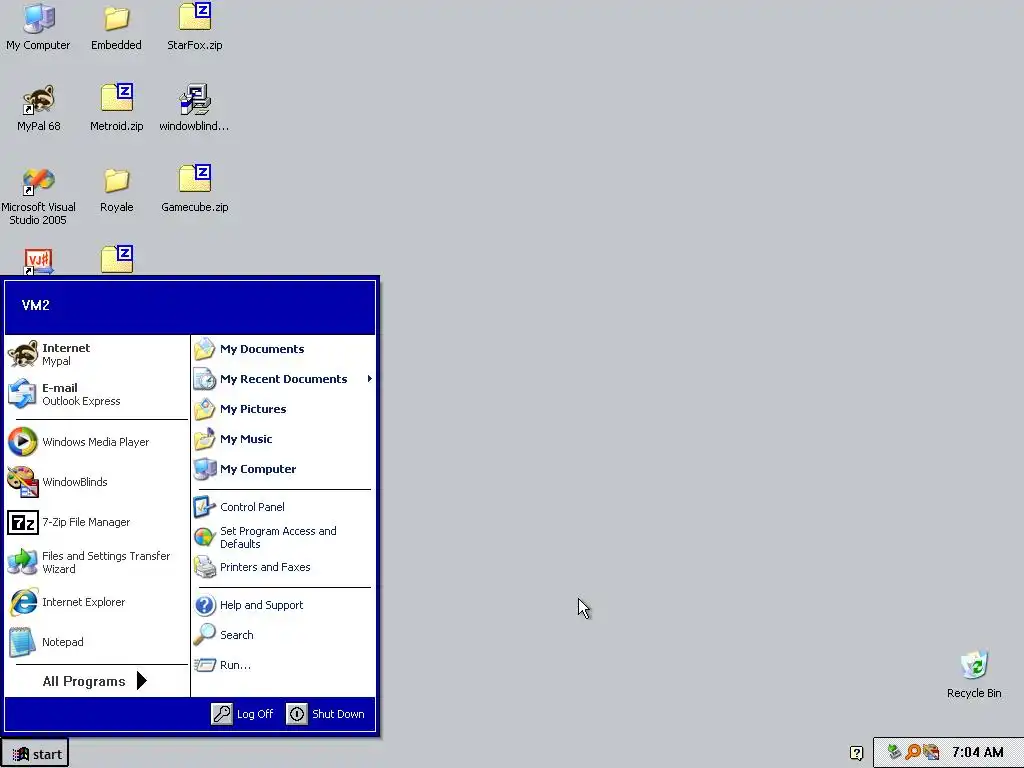The height and width of the screenshot is (768, 1024).
Task: Click VM2 user name header
Action: point(36,305)
